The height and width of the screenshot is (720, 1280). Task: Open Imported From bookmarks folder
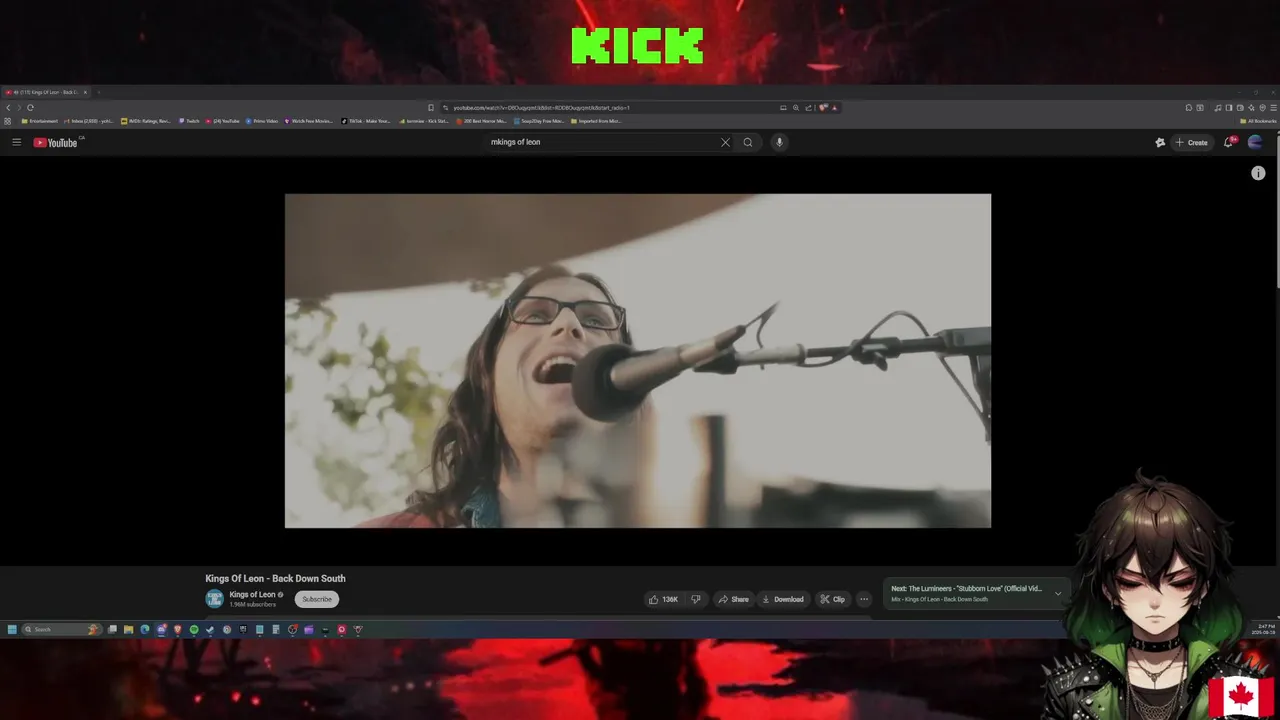click(596, 121)
